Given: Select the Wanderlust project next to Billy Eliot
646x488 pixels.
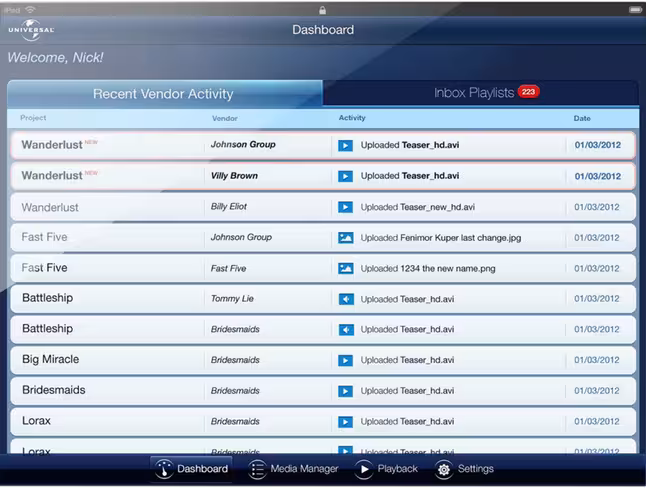Looking at the screenshot, I should tap(50, 207).
